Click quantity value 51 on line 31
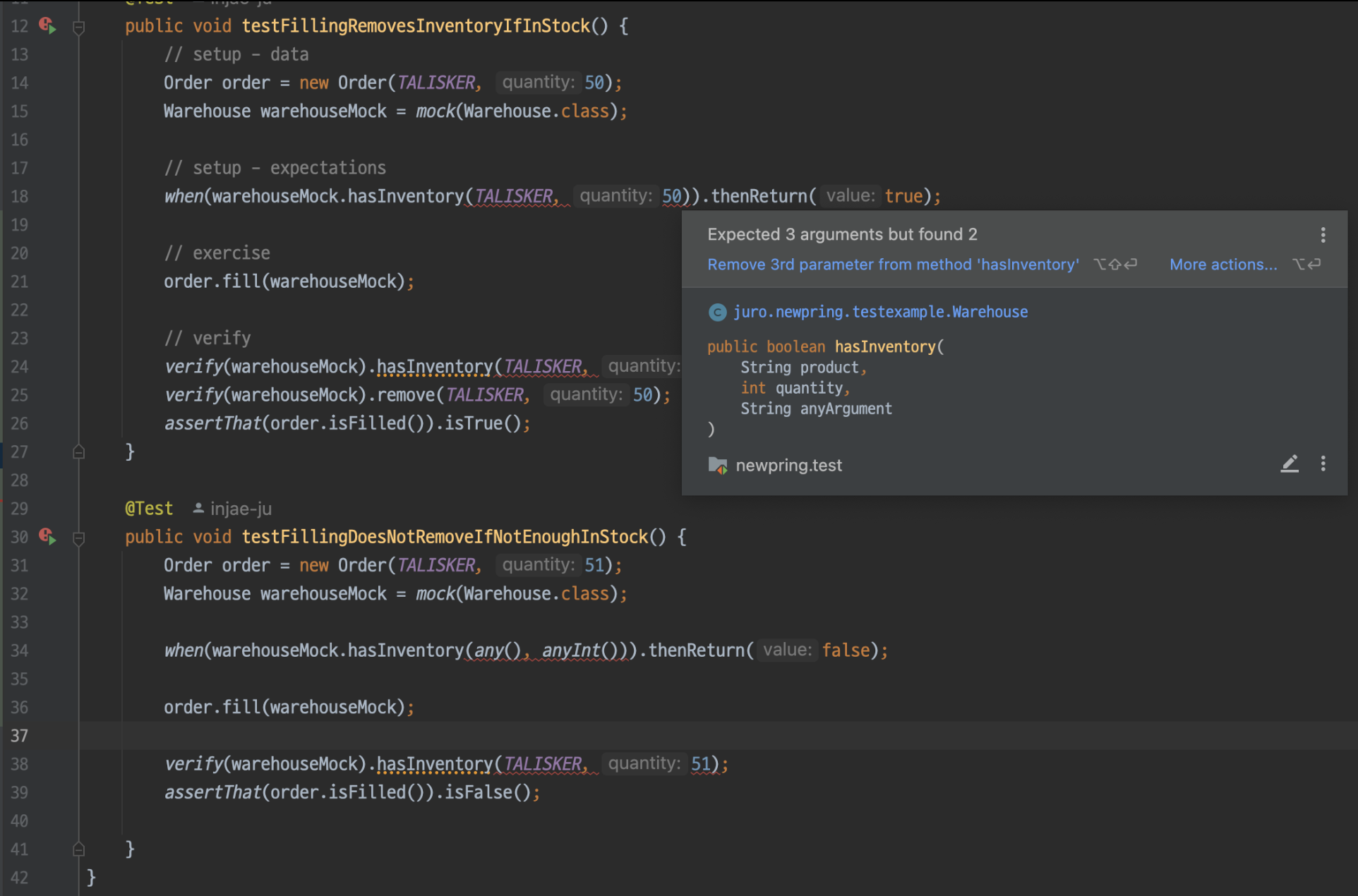 pyautogui.click(x=594, y=565)
